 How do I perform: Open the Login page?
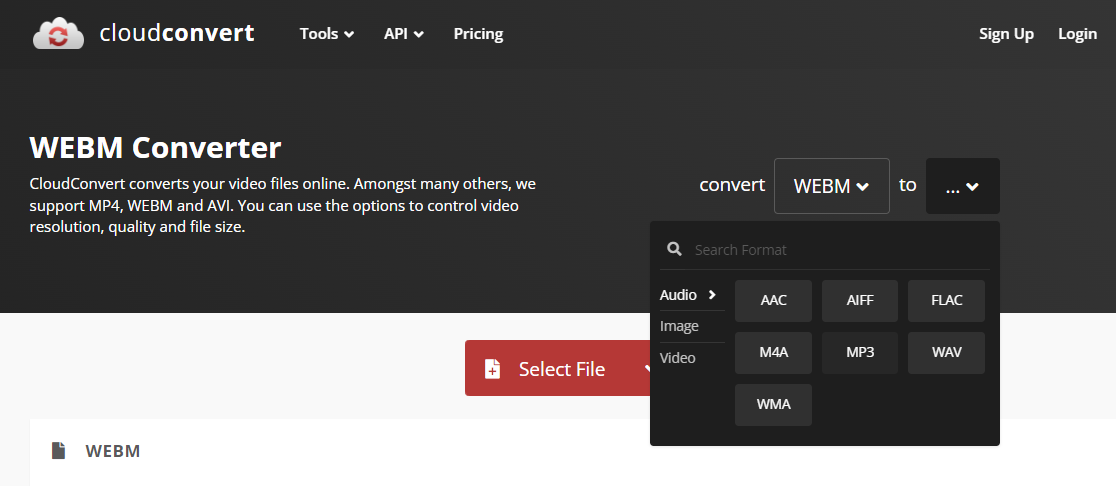coord(1078,33)
